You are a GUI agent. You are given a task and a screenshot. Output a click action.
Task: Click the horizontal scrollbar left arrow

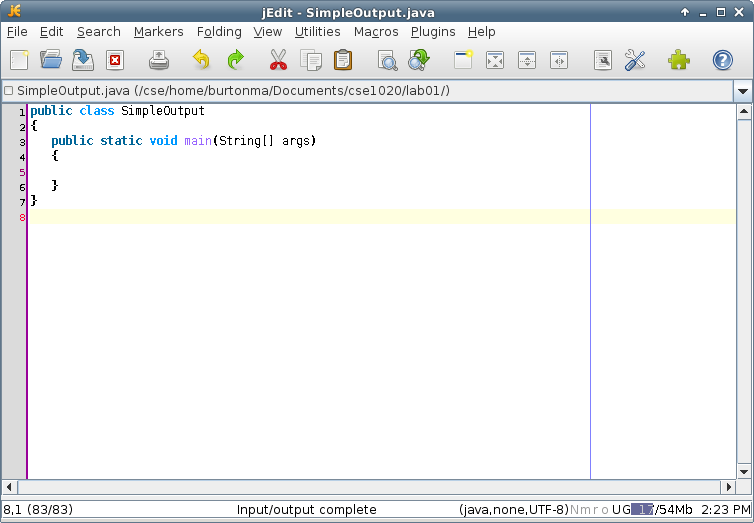point(9,487)
